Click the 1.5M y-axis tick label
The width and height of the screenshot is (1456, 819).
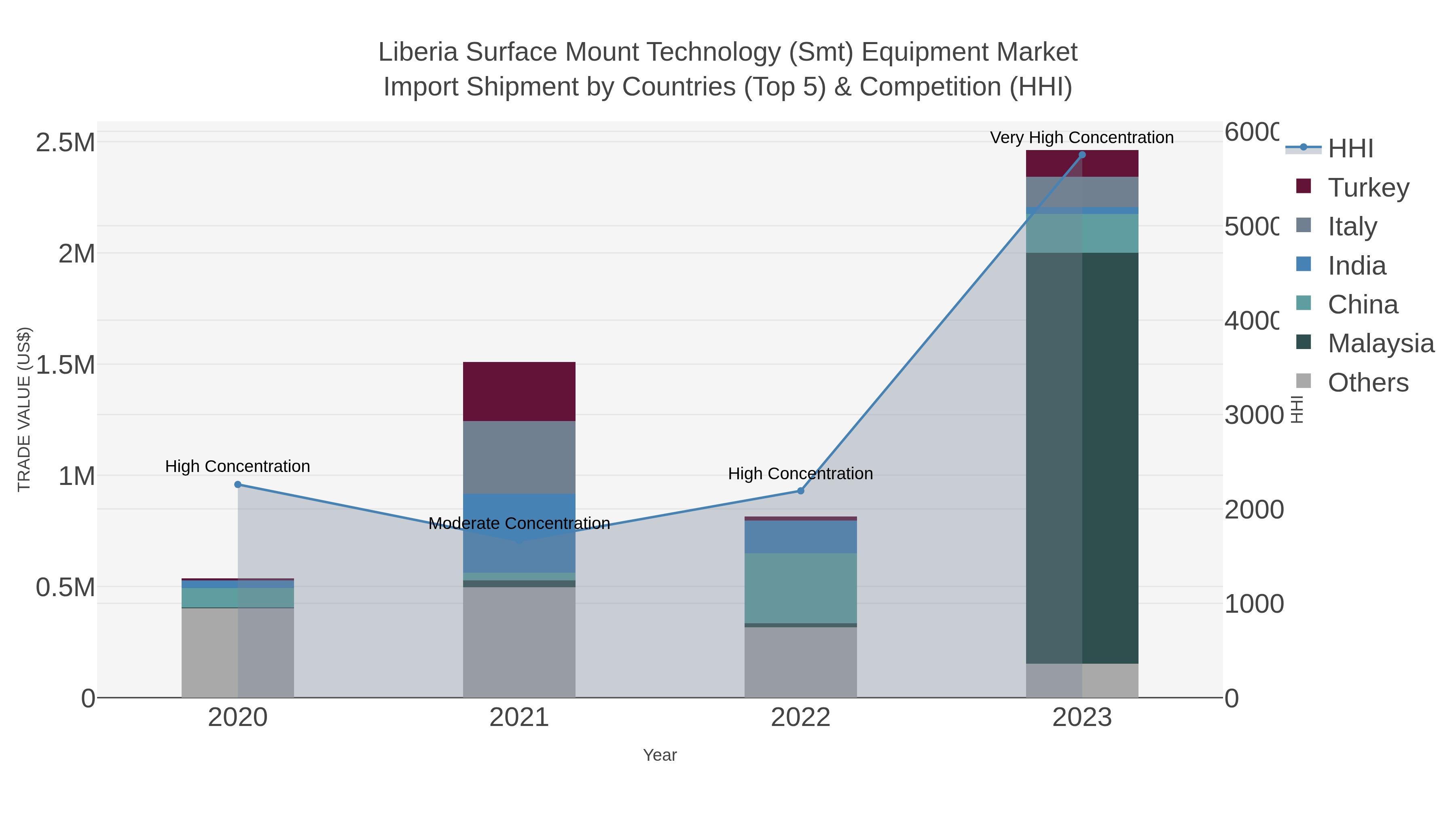(65, 364)
